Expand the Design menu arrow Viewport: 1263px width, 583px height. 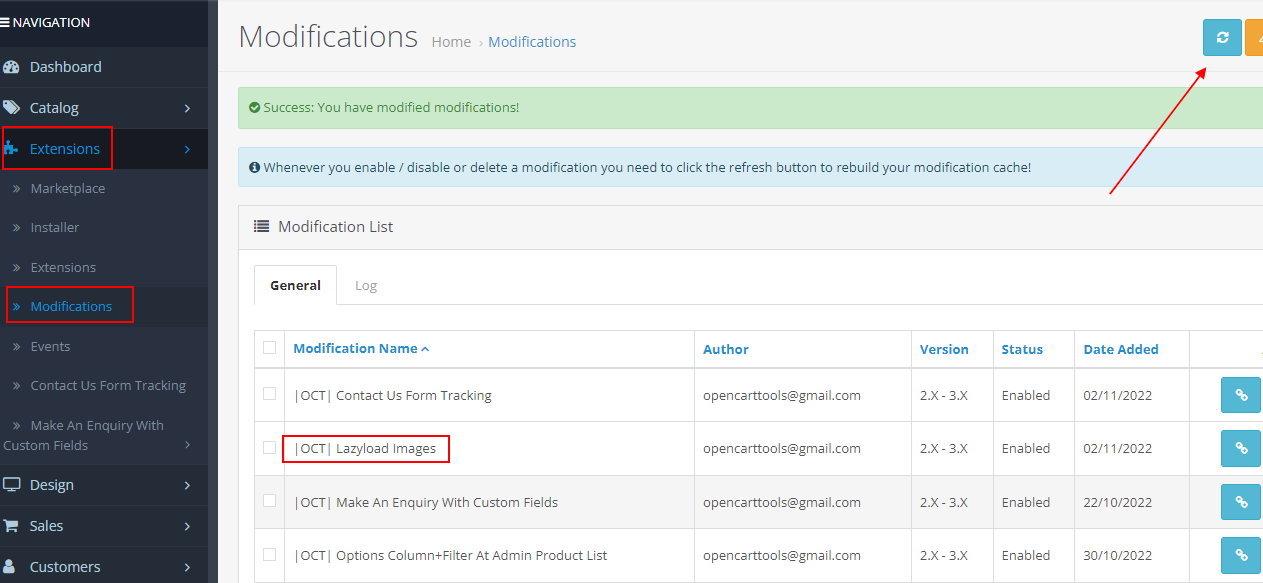[188, 485]
